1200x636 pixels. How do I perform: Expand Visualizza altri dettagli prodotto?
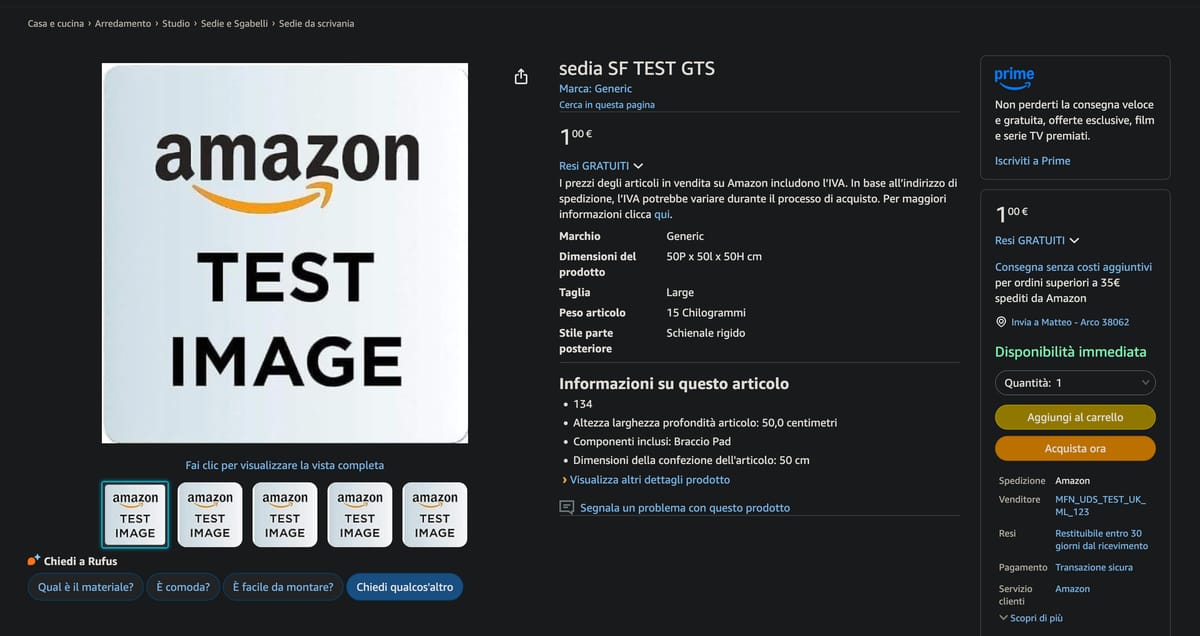(x=650, y=480)
